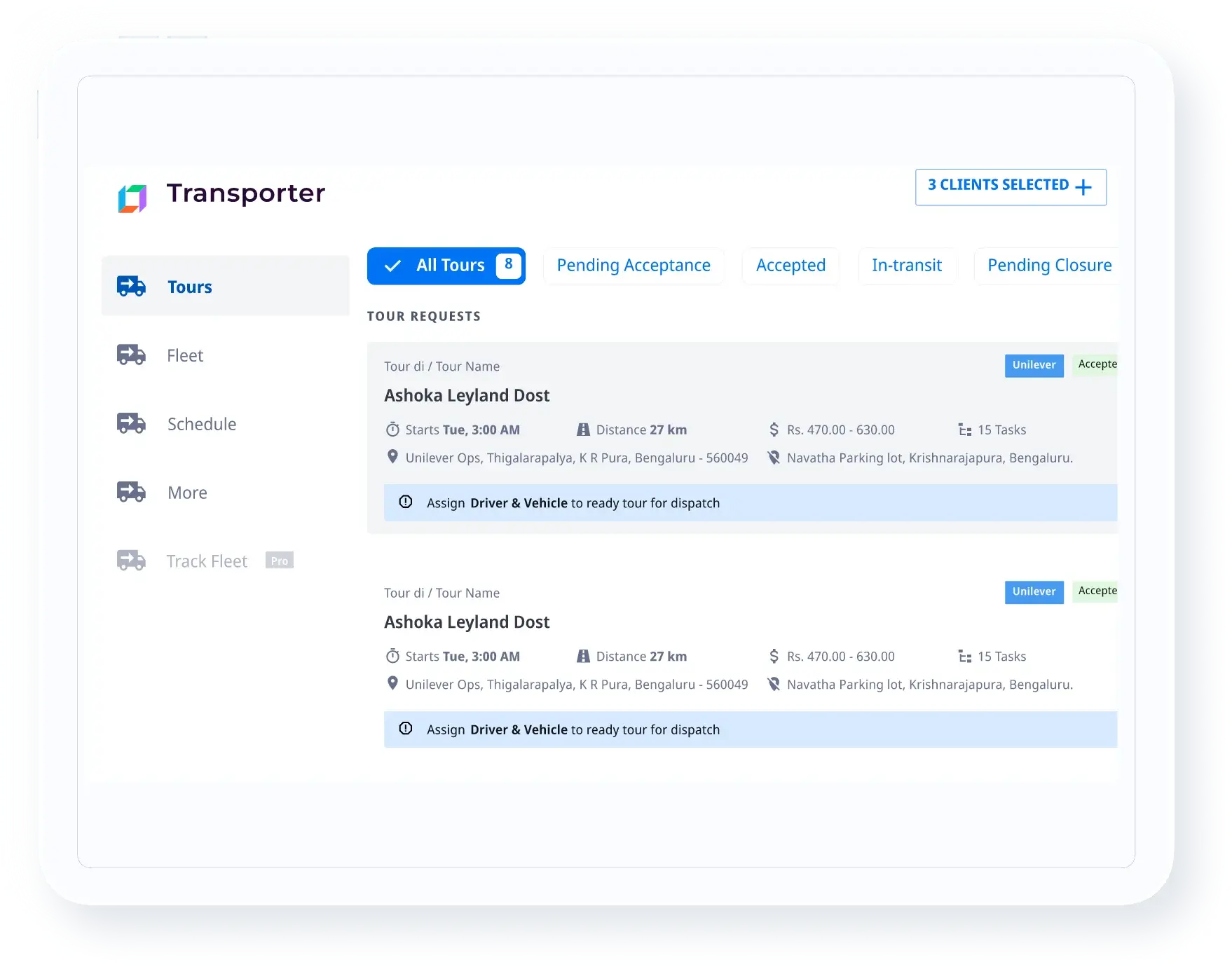Click the info icon in first Assign Driver banner
Screen dimensions: 1232x967
click(405, 502)
